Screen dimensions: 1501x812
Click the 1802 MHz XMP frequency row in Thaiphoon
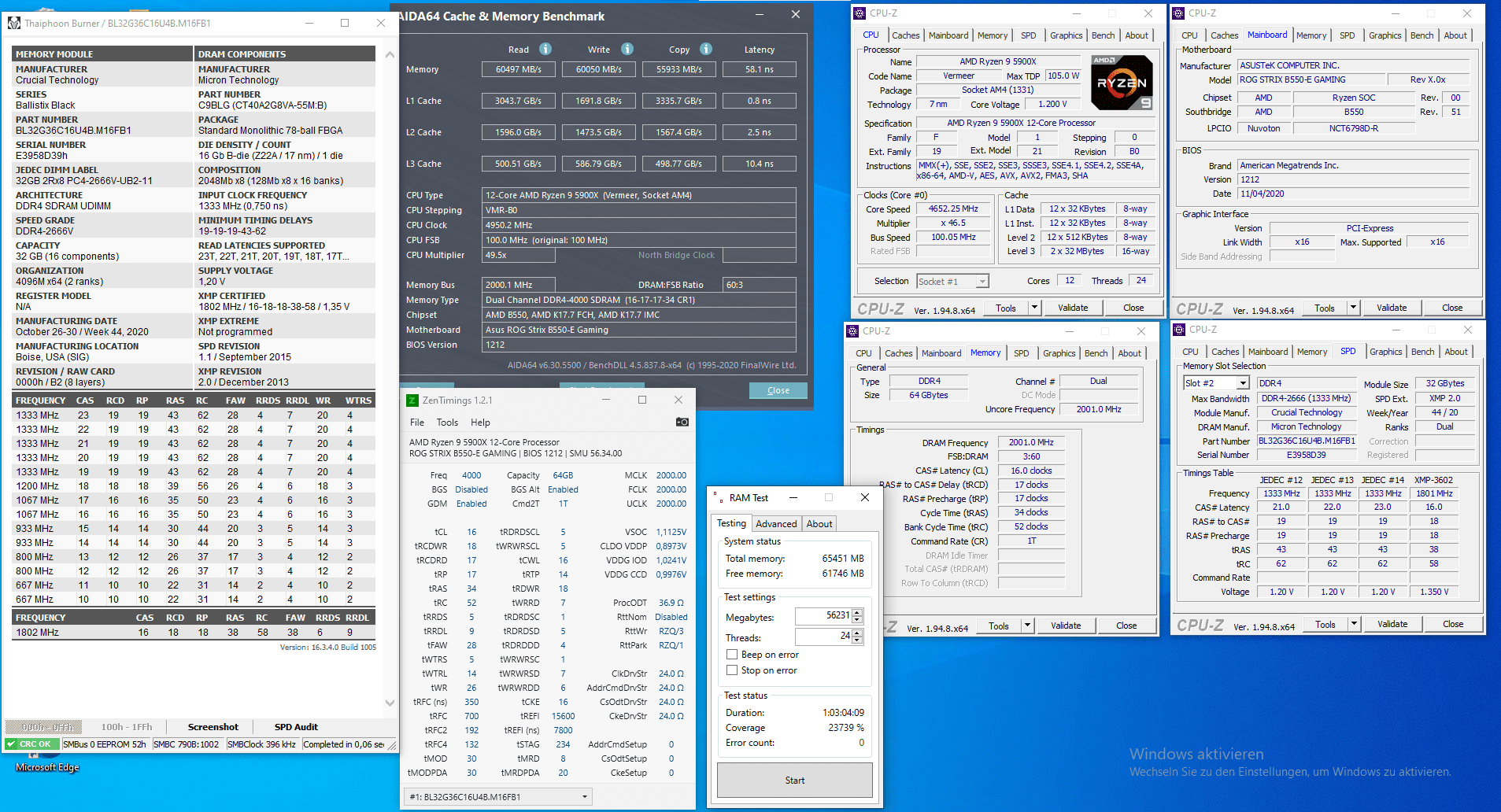point(194,632)
